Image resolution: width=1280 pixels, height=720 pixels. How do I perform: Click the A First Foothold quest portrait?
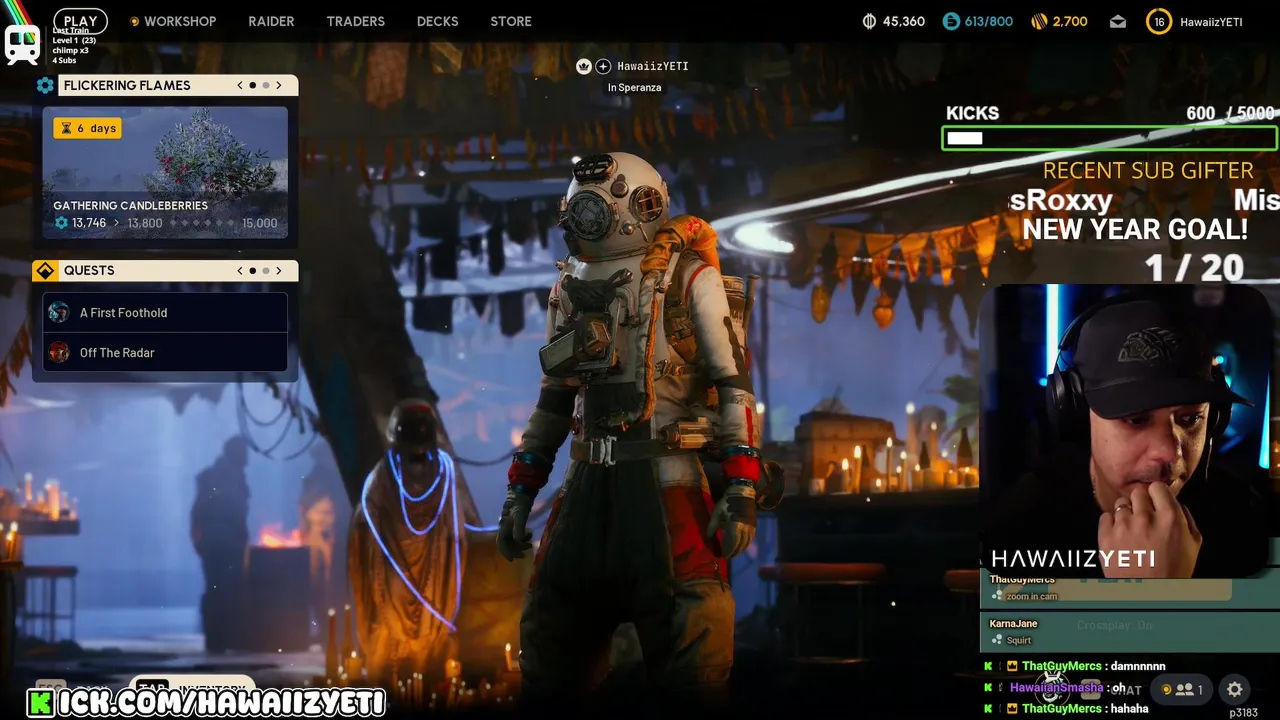tap(59, 312)
